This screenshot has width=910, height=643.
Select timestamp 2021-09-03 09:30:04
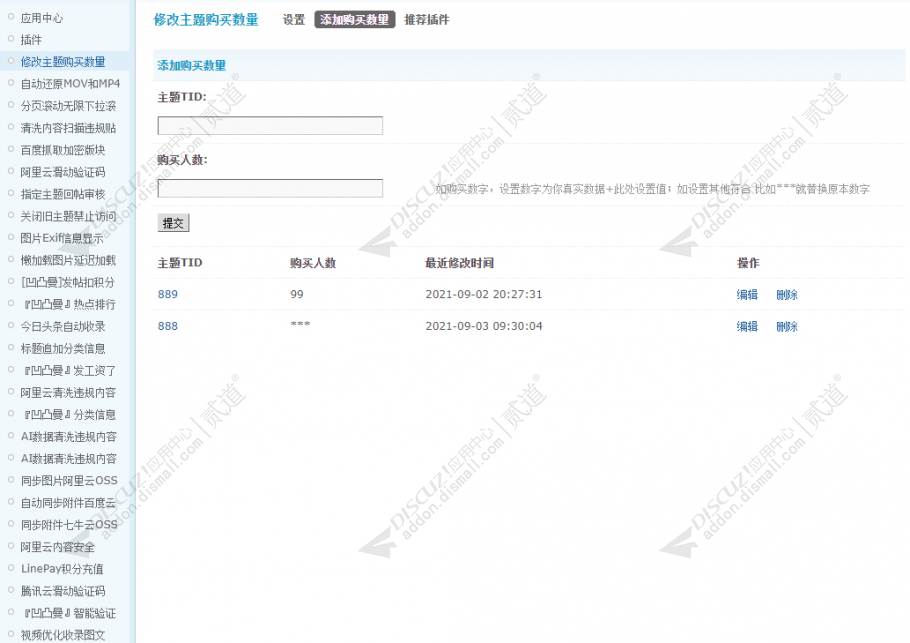483,326
